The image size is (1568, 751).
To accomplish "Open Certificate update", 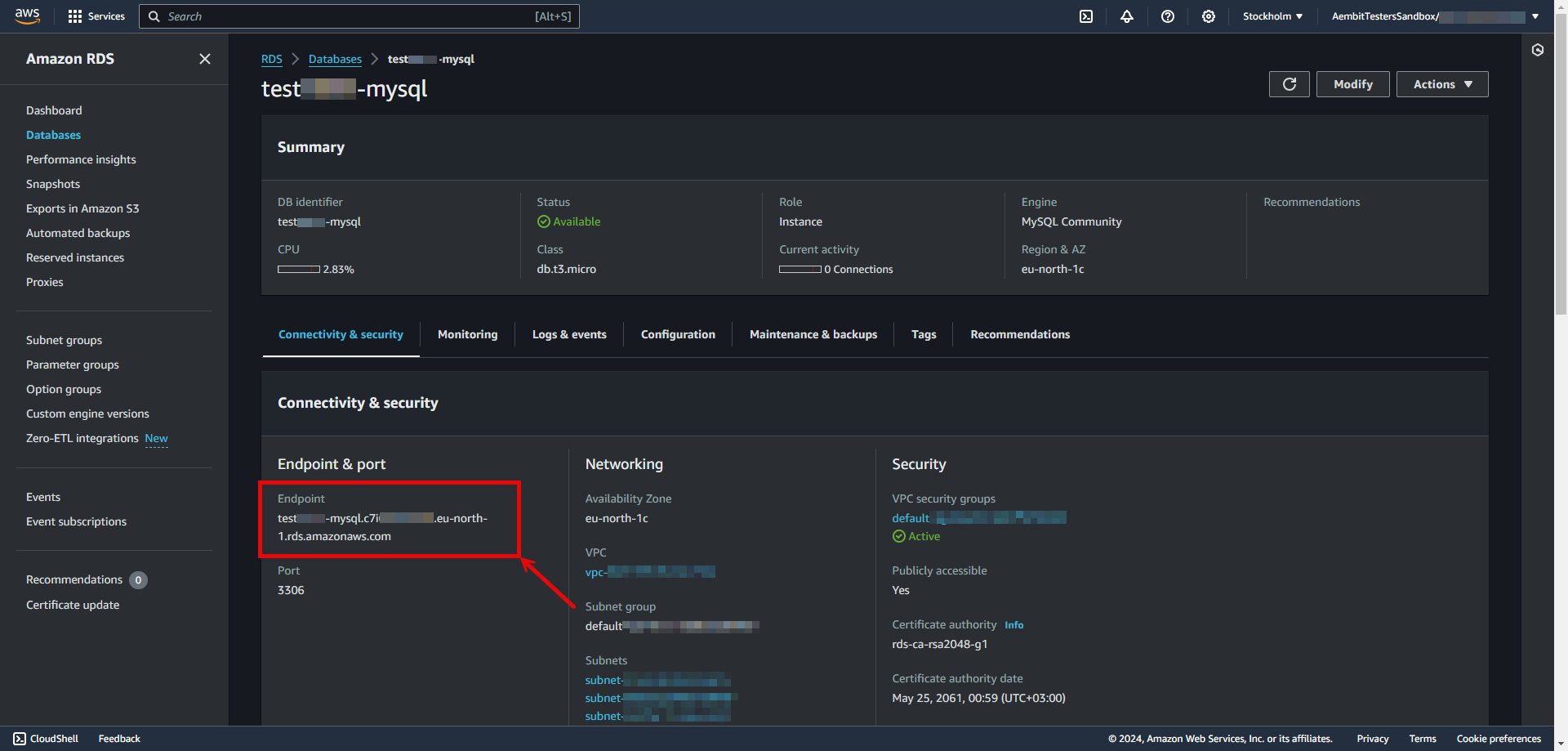I will 73,605.
